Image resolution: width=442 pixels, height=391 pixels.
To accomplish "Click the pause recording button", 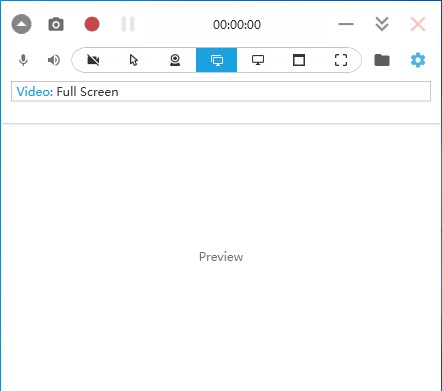I will [128, 24].
